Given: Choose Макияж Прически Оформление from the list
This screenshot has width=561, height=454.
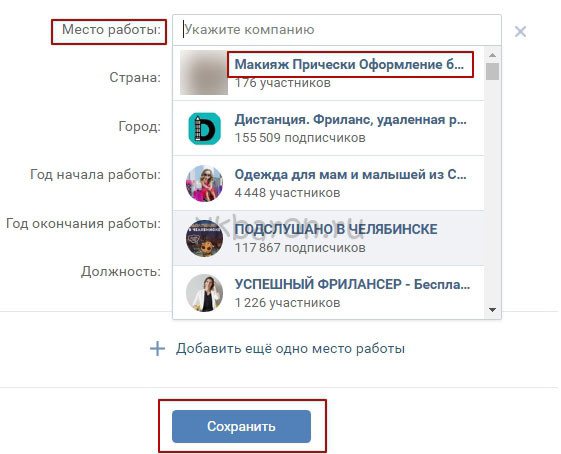Looking at the screenshot, I should 328,73.
